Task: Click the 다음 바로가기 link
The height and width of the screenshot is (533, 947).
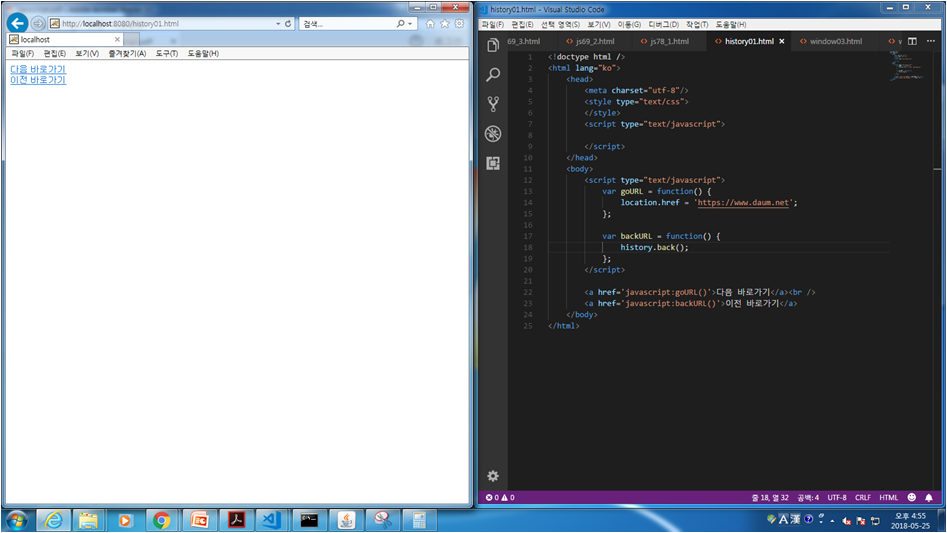Action: (38, 69)
